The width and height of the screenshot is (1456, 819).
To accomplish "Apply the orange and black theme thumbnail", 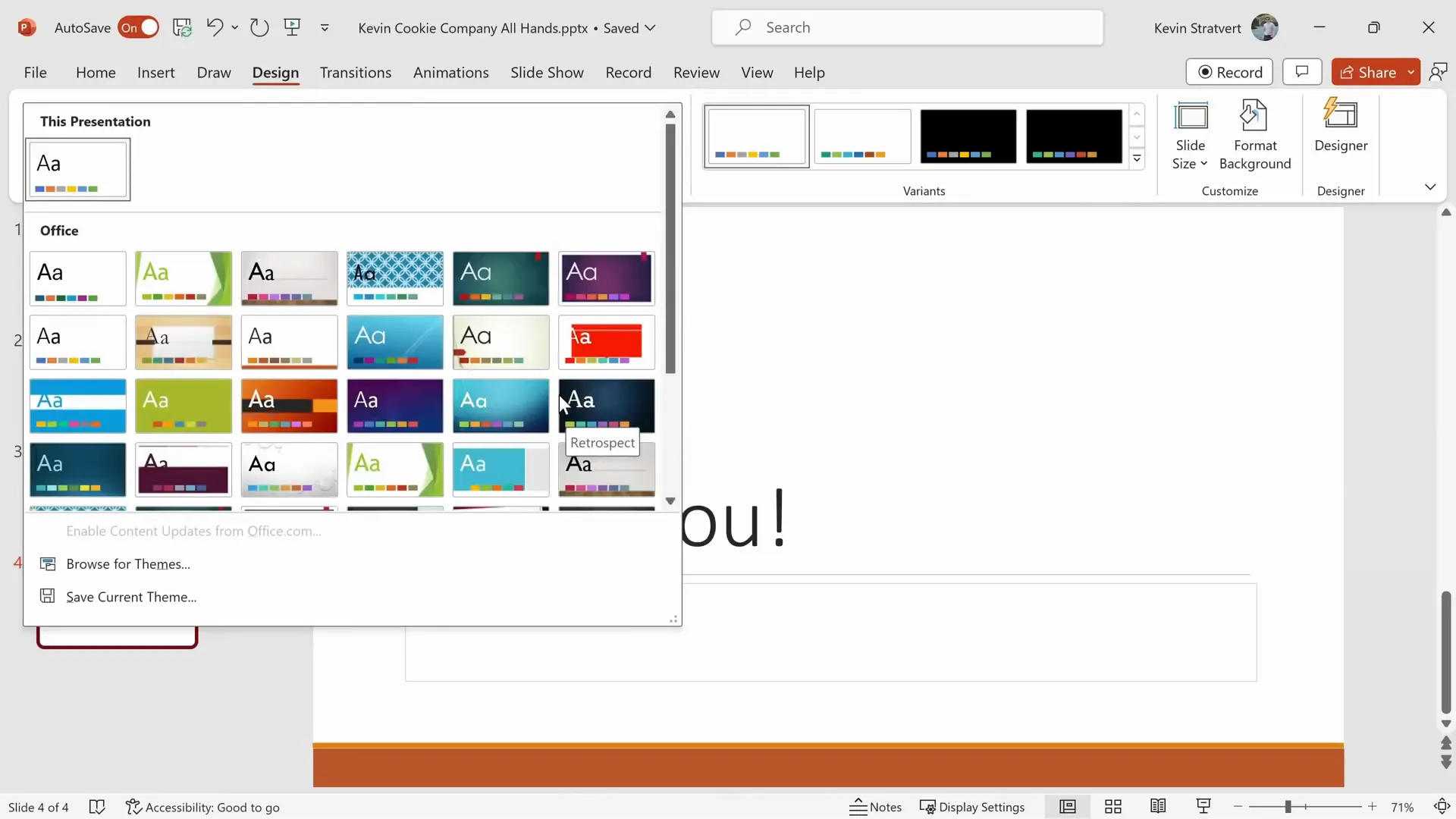I will 289,406.
